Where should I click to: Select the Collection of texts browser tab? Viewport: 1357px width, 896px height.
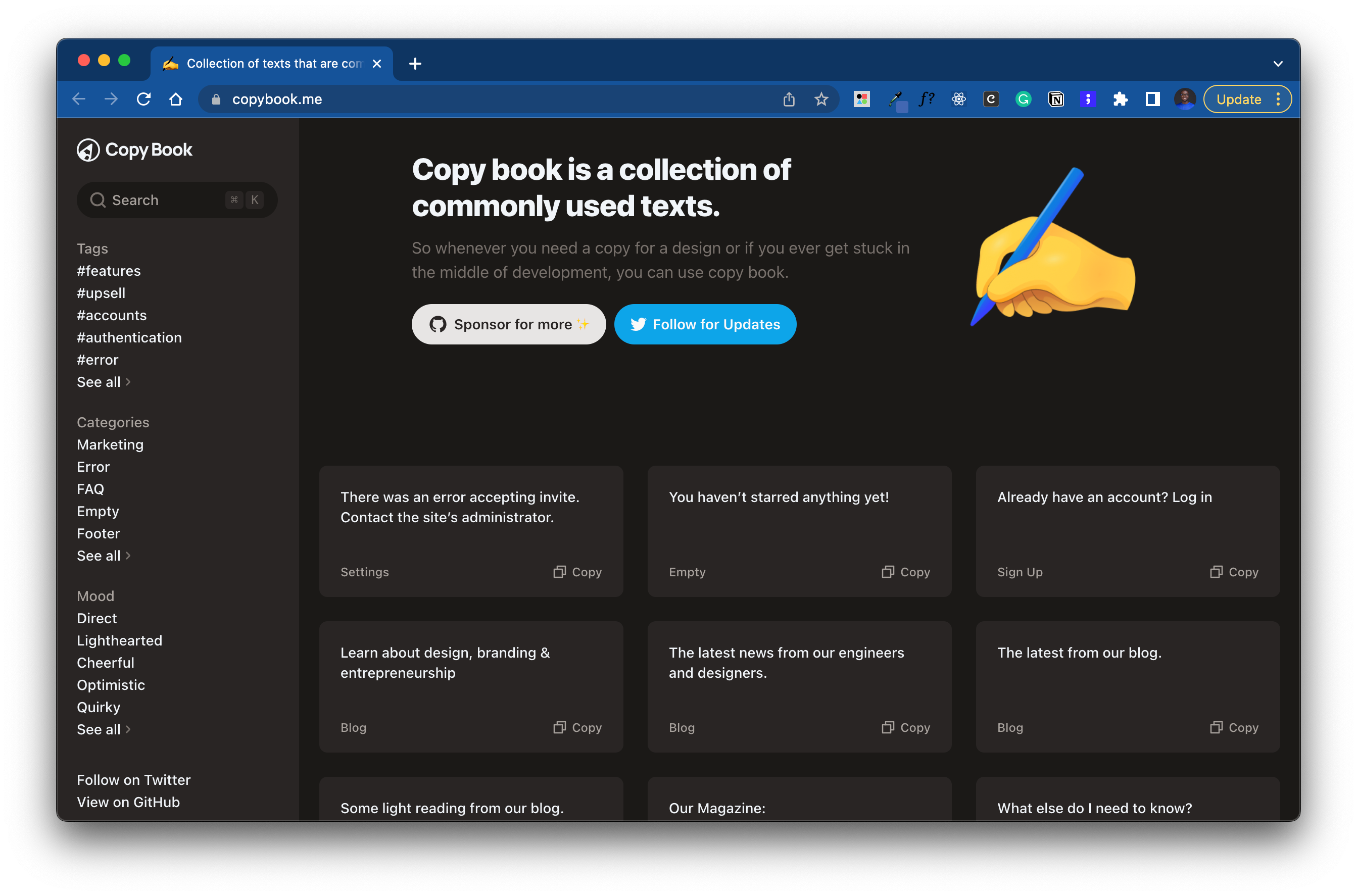(271, 64)
